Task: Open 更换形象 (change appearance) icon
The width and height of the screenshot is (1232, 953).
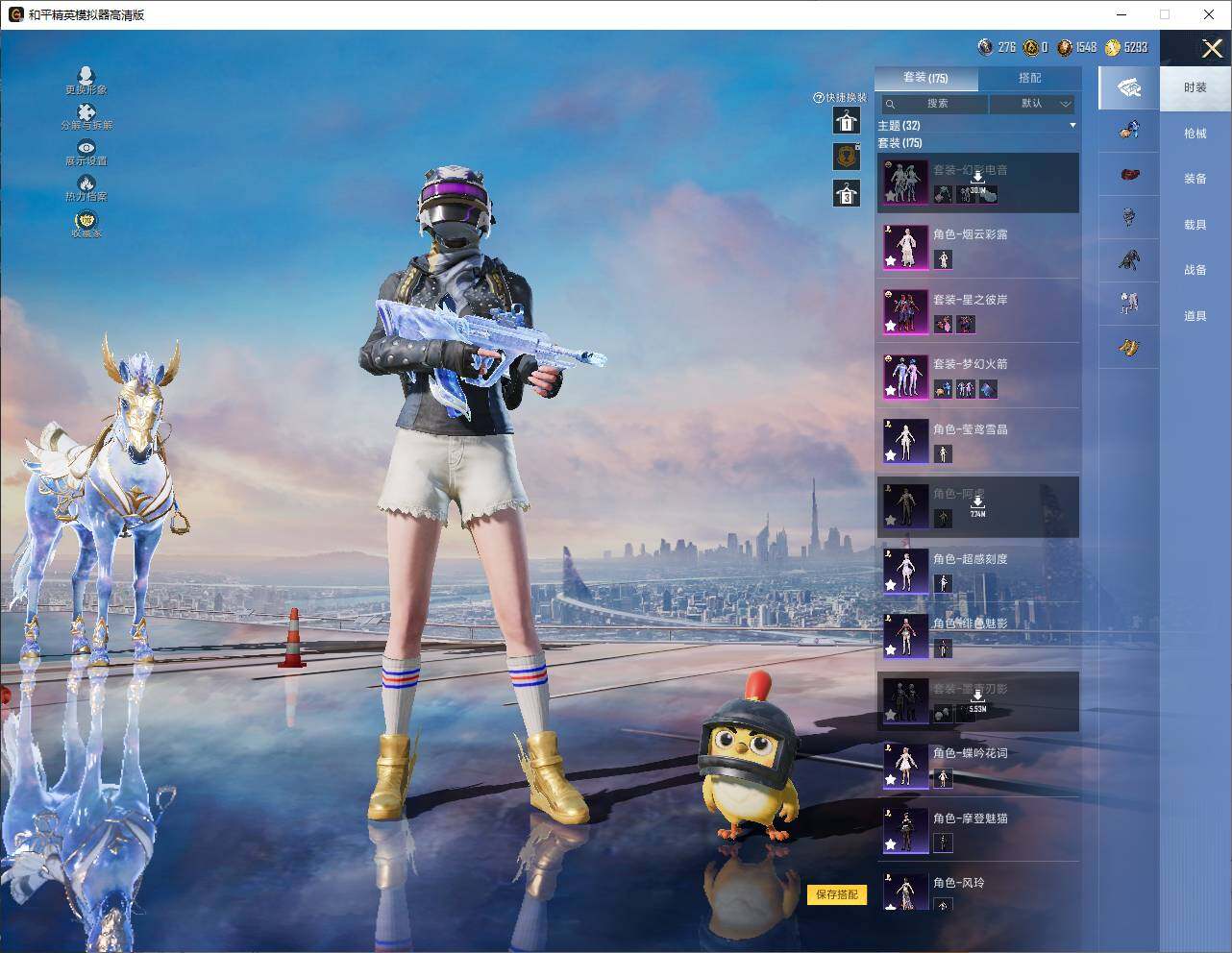Action: pos(86,76)
